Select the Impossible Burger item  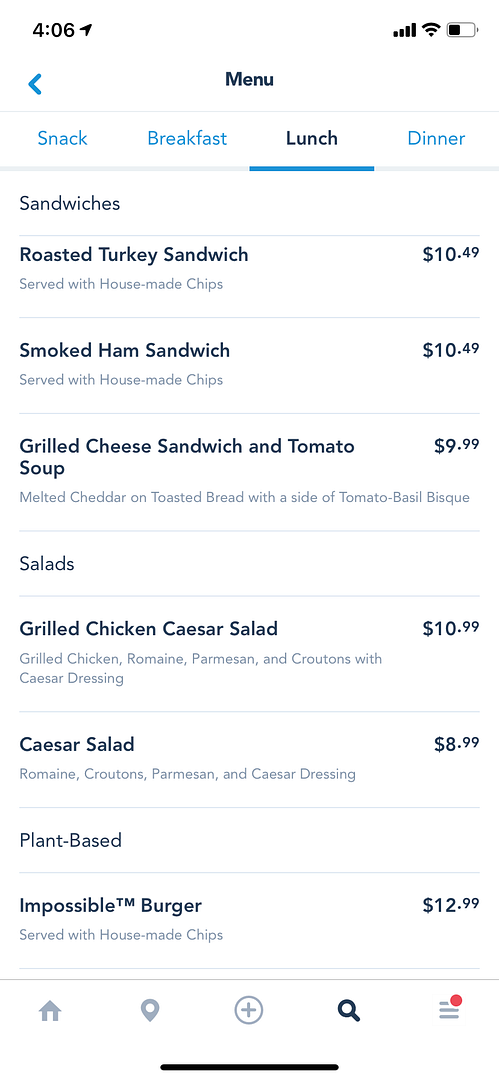tap(250, 920)
